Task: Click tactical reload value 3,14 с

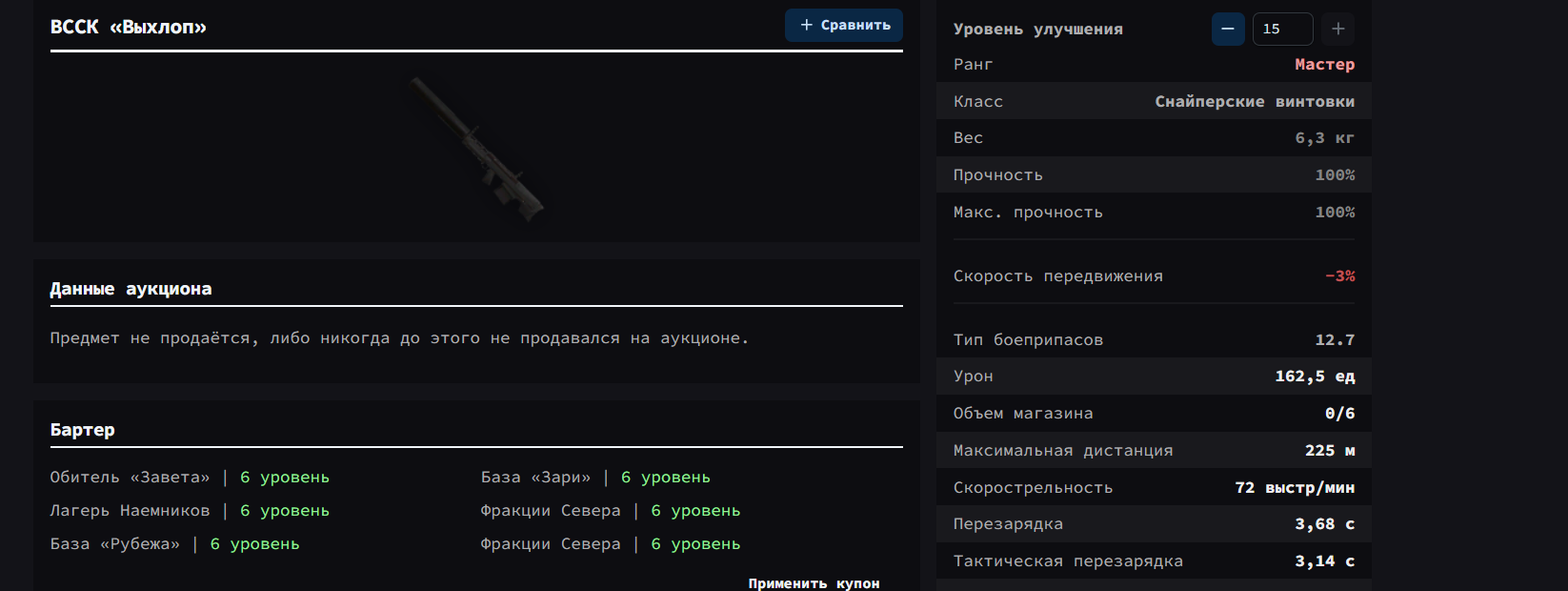Action: click(x=1324, y=561)
